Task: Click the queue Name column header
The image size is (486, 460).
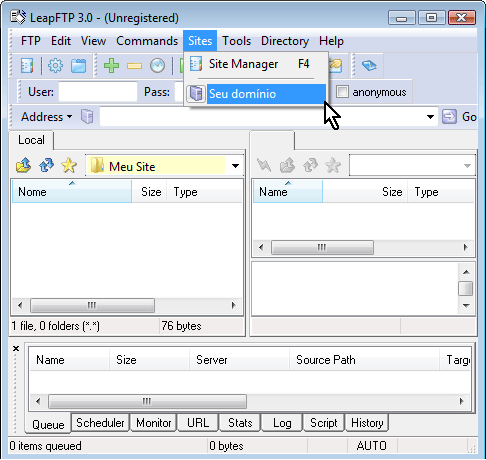Action: coord(69,360)
